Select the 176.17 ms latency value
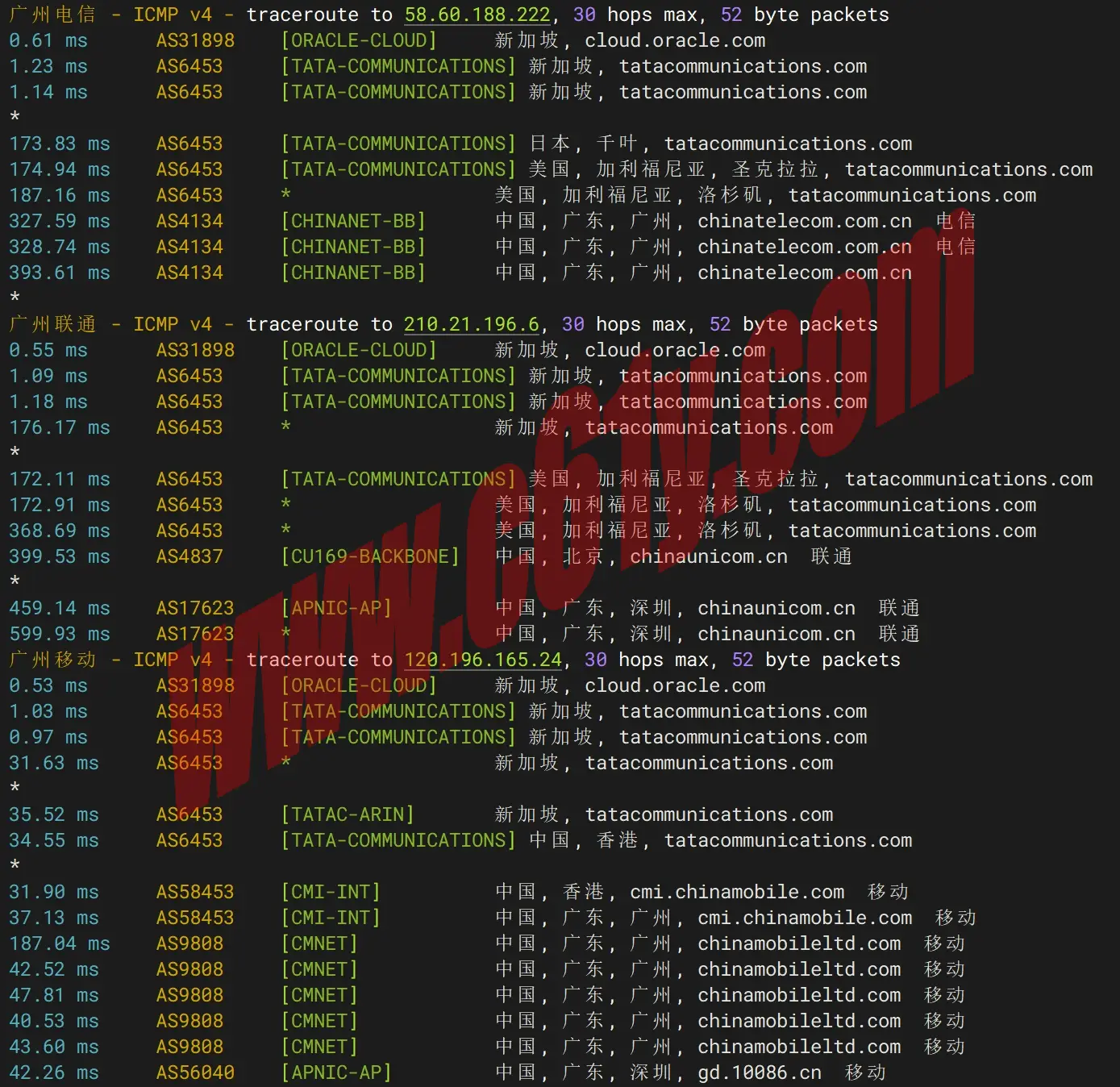The width and height of the screenshot is (1120, 1087). pyautogui.click(x=60, y=427)
